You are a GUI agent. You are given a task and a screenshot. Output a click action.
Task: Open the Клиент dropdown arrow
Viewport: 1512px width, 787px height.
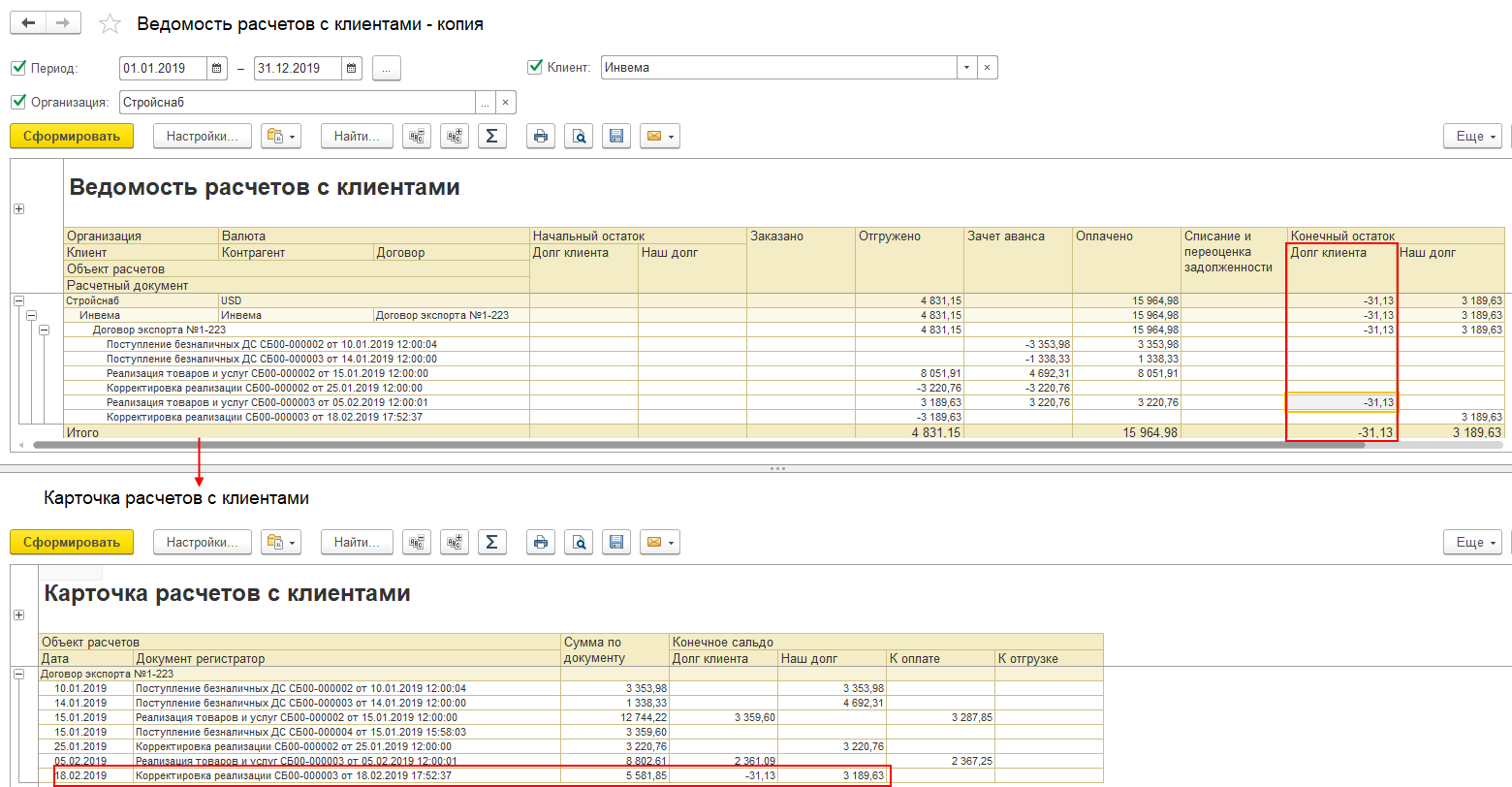[x=966, y=68]
